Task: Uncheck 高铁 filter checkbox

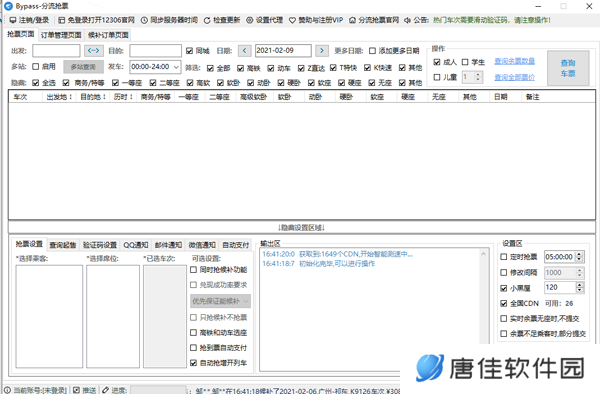Action: [240, 68]
